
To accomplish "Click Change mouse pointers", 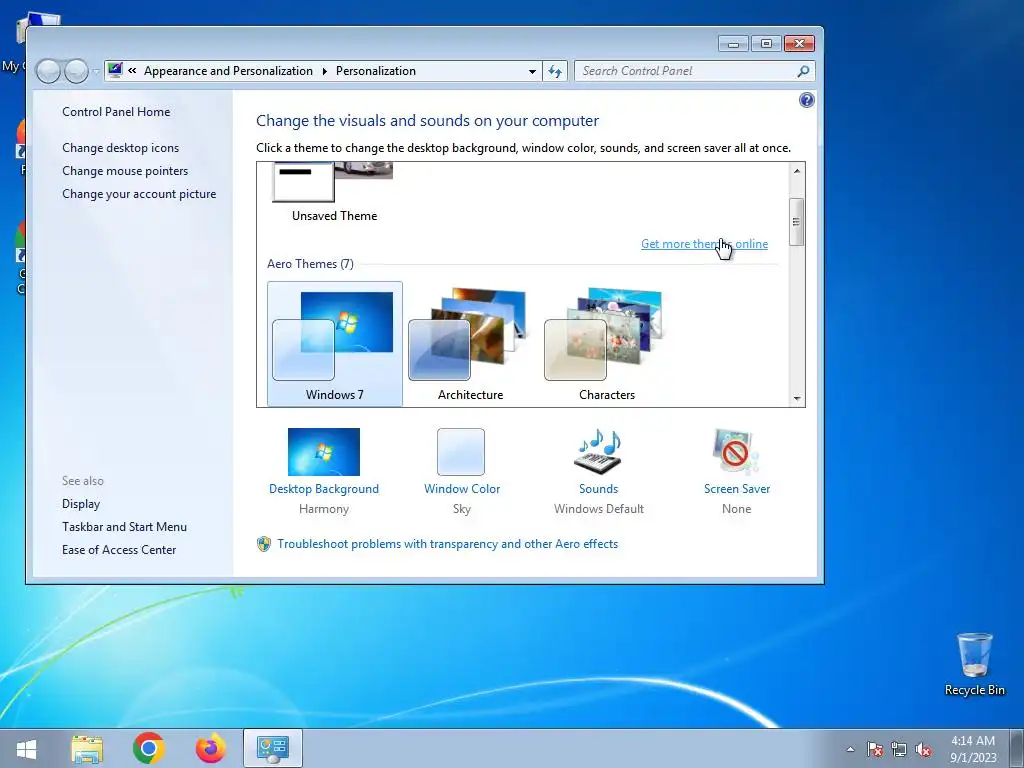I will click(125, 170).
